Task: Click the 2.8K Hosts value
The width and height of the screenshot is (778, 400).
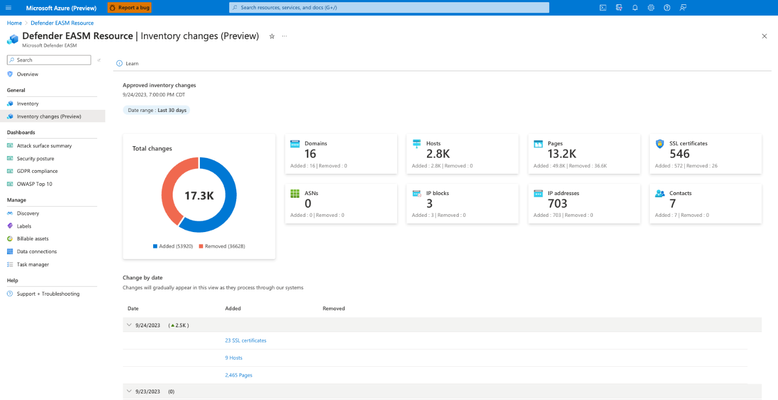Action: click(438, 154)
